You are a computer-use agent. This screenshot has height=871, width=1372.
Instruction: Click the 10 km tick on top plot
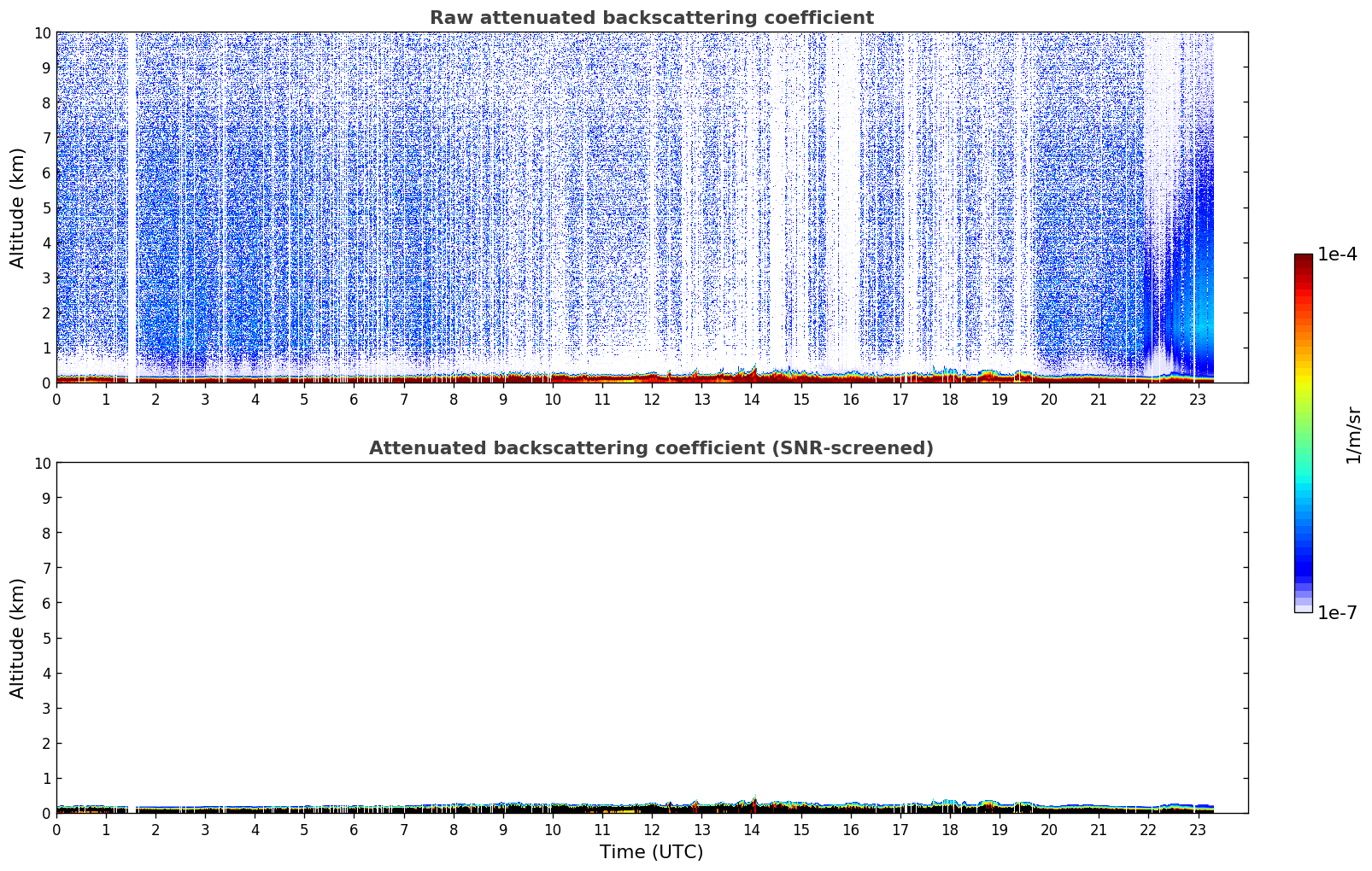click(x=42, y=32)
